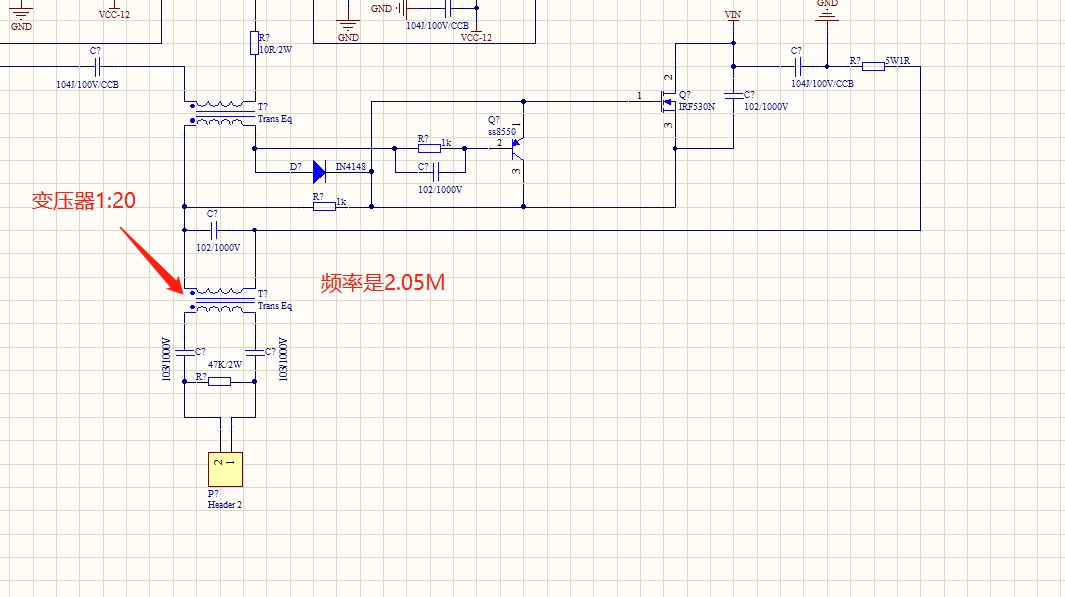Click the 1k resistor at transistor base
Viewport: 1065px width, 597px height.
428,146
